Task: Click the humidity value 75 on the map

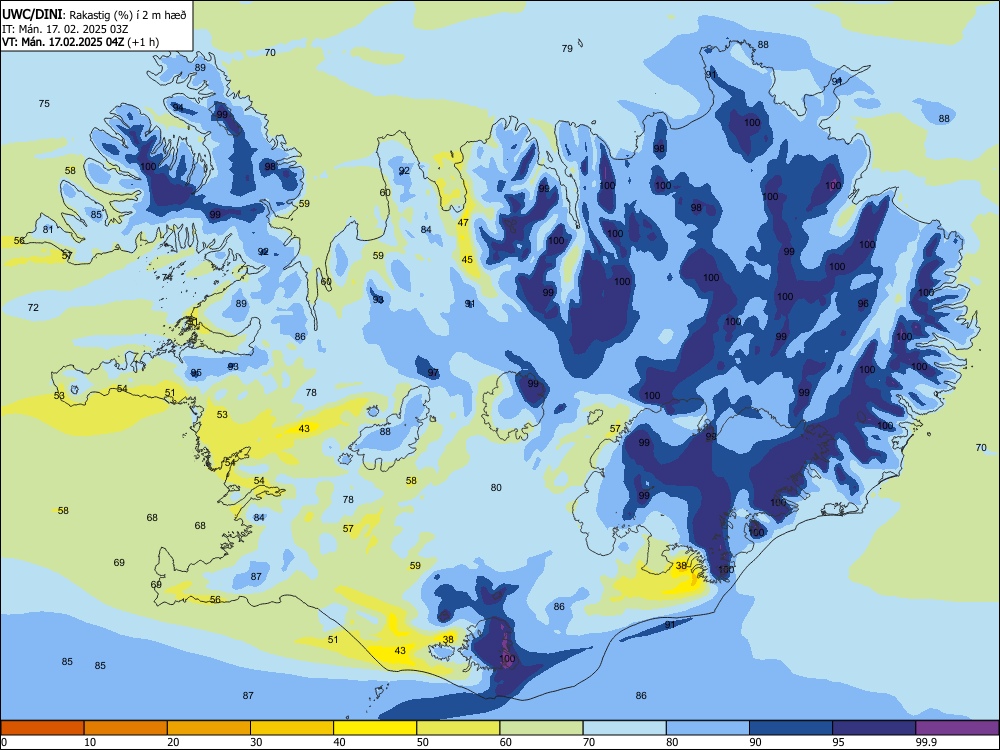Action: point(44,103)
